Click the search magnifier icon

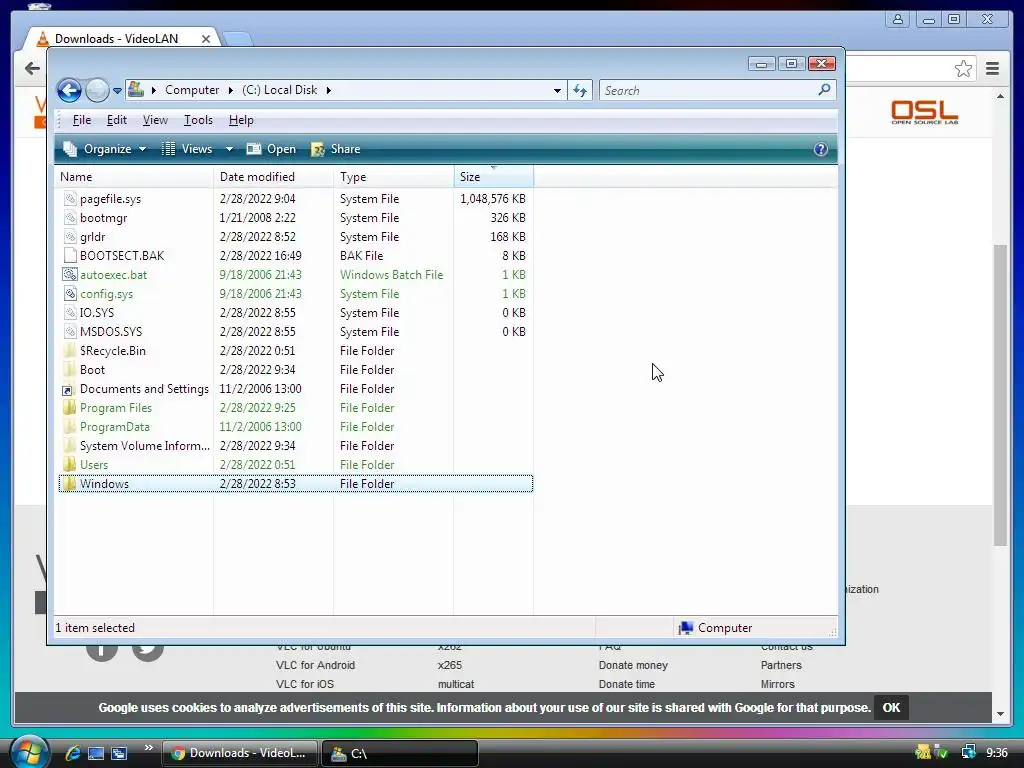(824, 89)
